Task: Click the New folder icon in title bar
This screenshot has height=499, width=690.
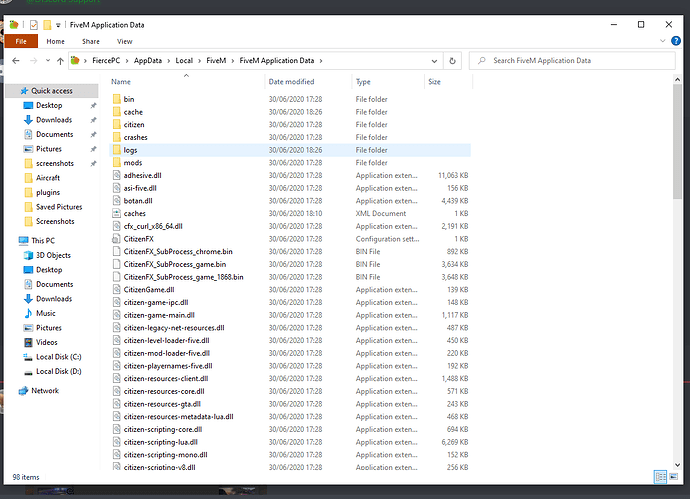Action: [x=47, y=25]
